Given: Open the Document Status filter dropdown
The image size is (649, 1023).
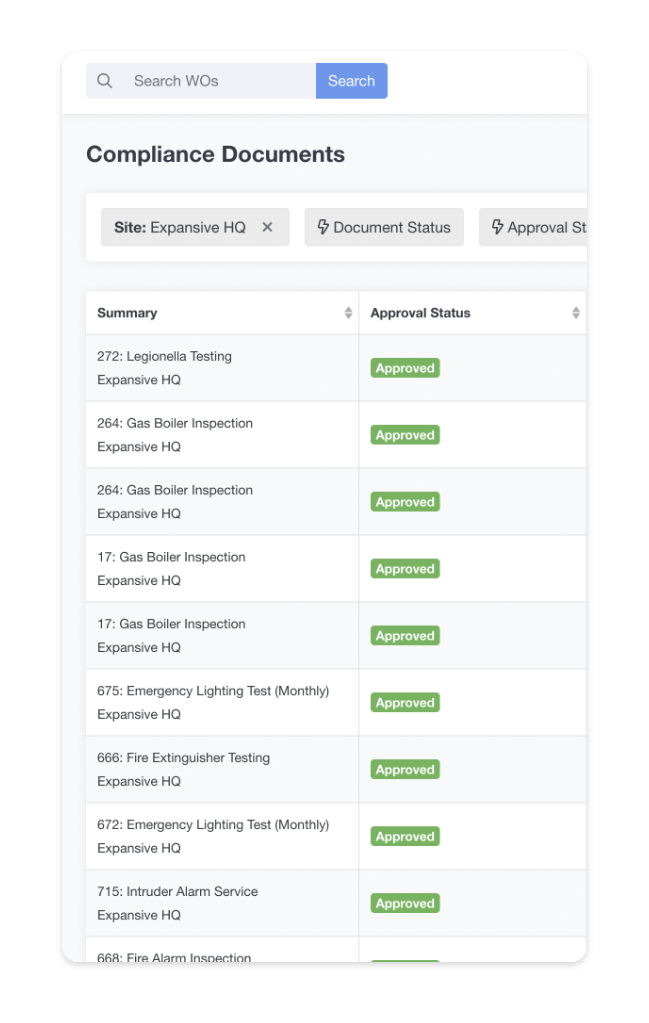Looking at the screenshot, I should click(384, 227).
